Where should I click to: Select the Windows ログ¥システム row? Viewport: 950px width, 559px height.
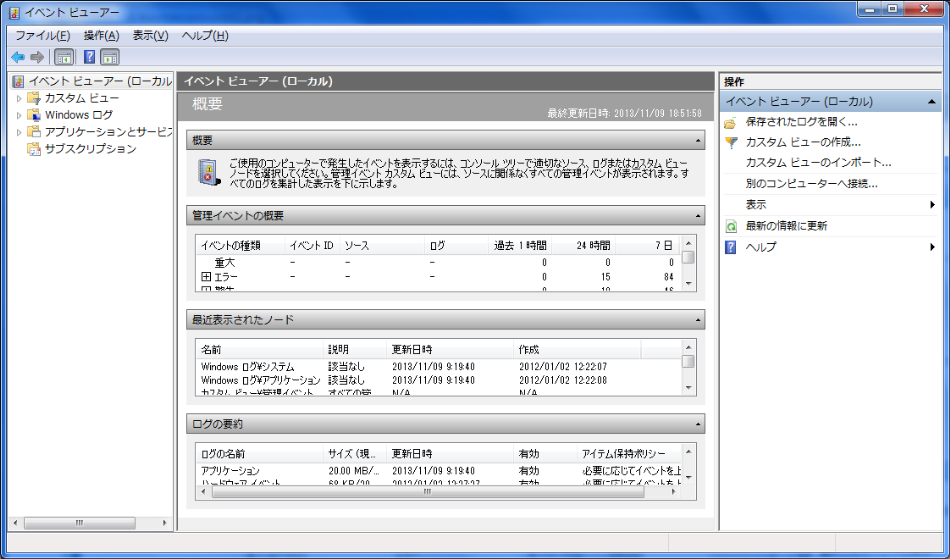(x=439, y=367)
